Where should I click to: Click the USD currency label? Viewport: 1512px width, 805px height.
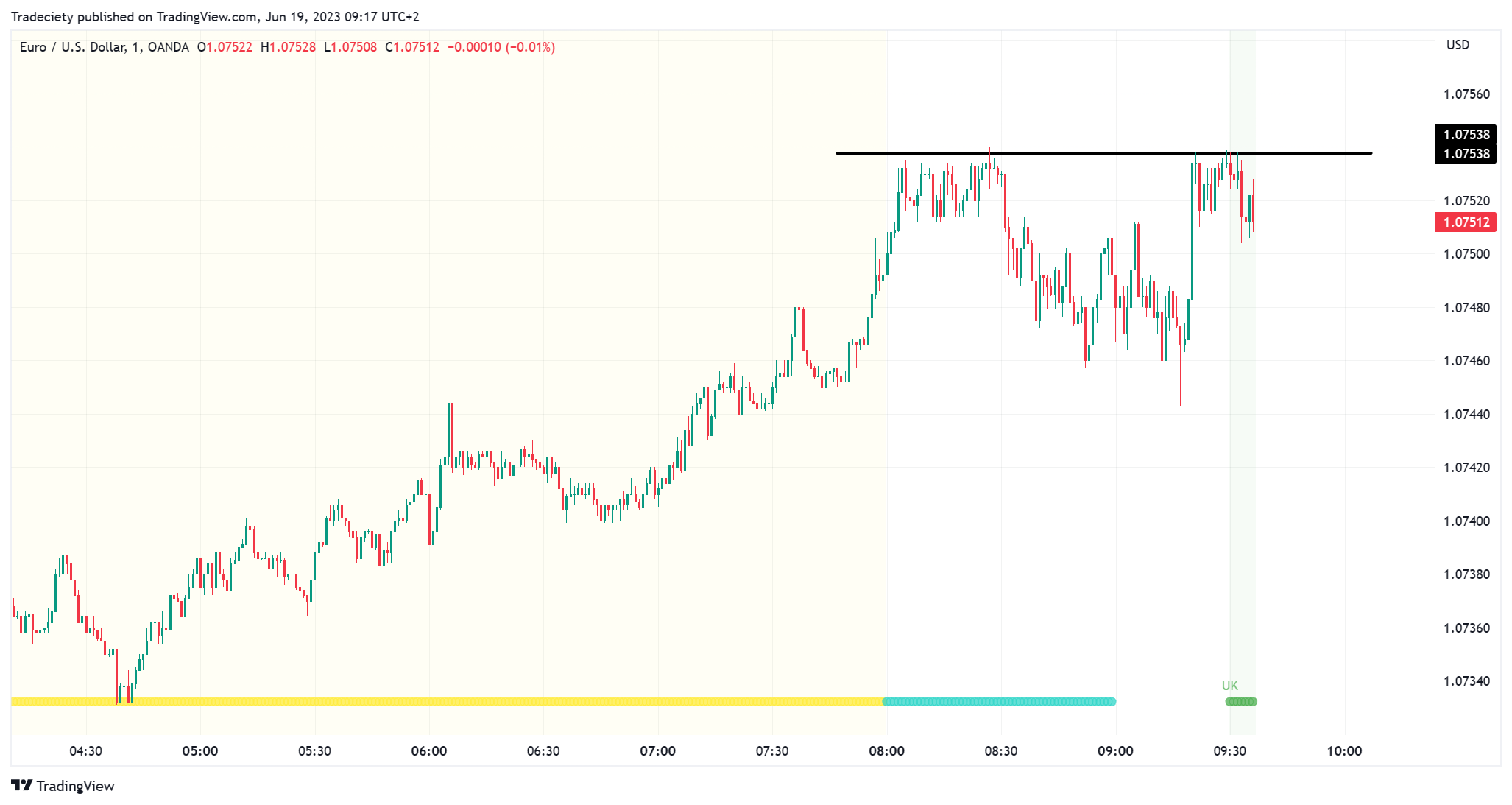tap(1458, 45)
